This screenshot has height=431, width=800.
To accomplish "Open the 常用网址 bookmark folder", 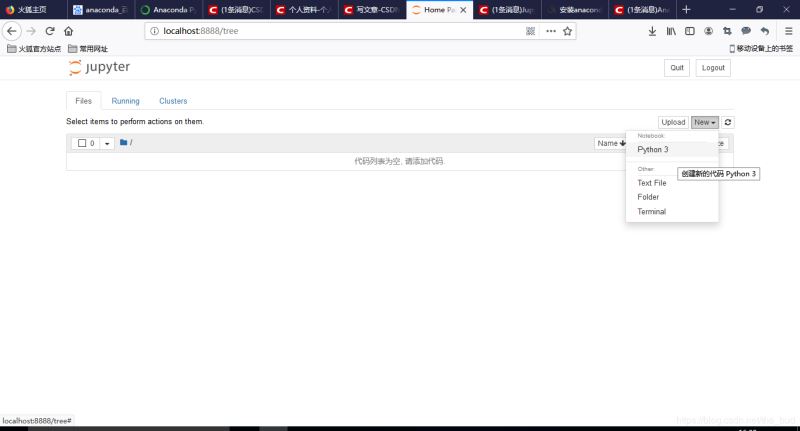I will (88, 49).
